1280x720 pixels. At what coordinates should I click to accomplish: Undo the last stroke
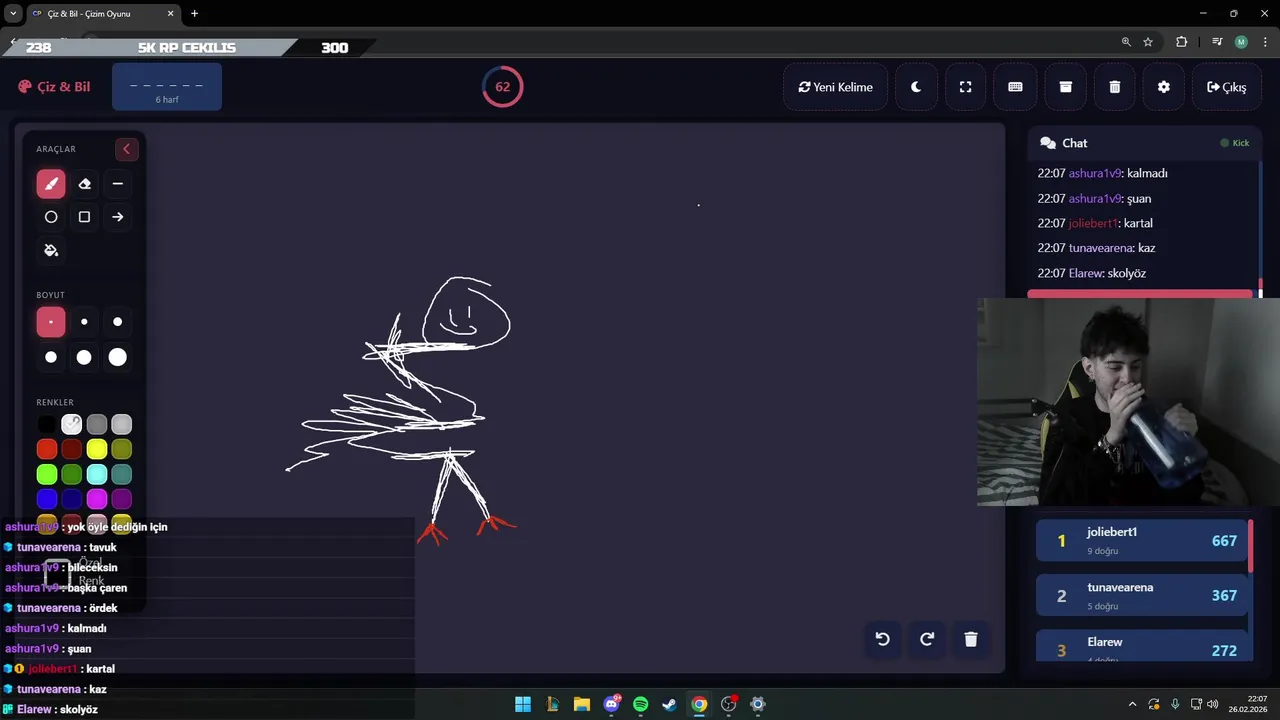click(882, 639)
